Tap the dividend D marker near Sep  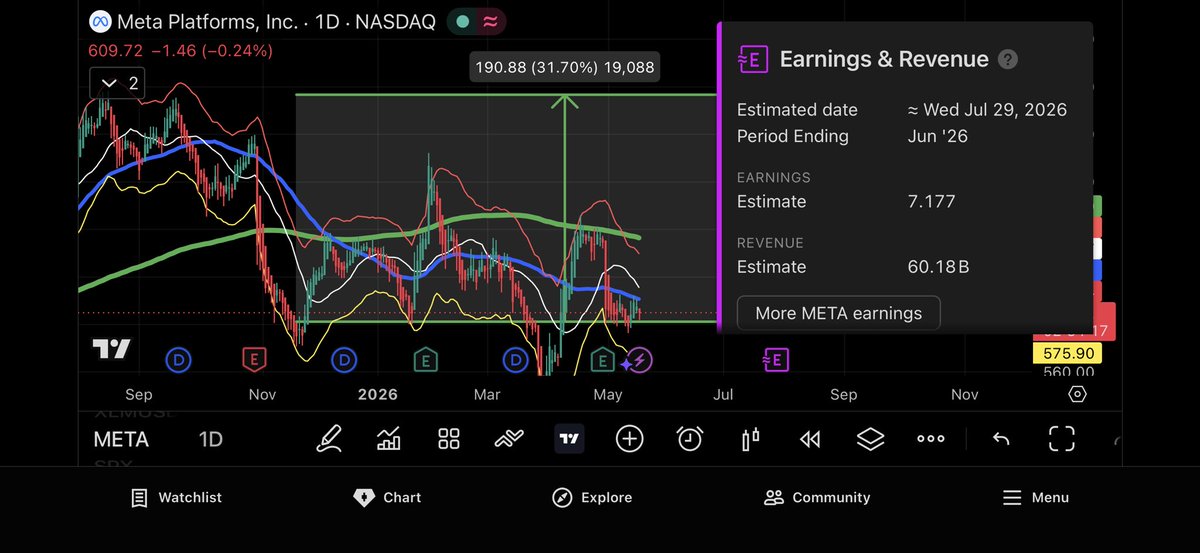(x=179, y=358)
